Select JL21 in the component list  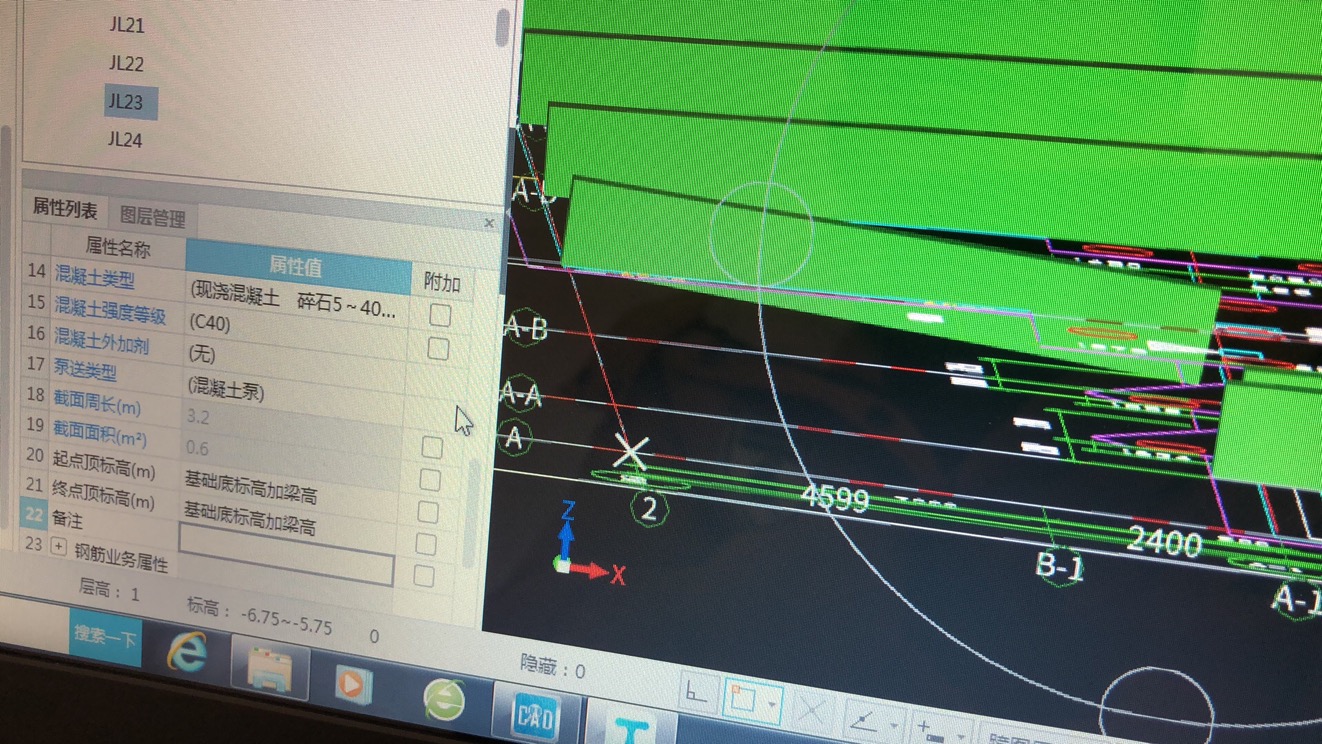[127, 26]
